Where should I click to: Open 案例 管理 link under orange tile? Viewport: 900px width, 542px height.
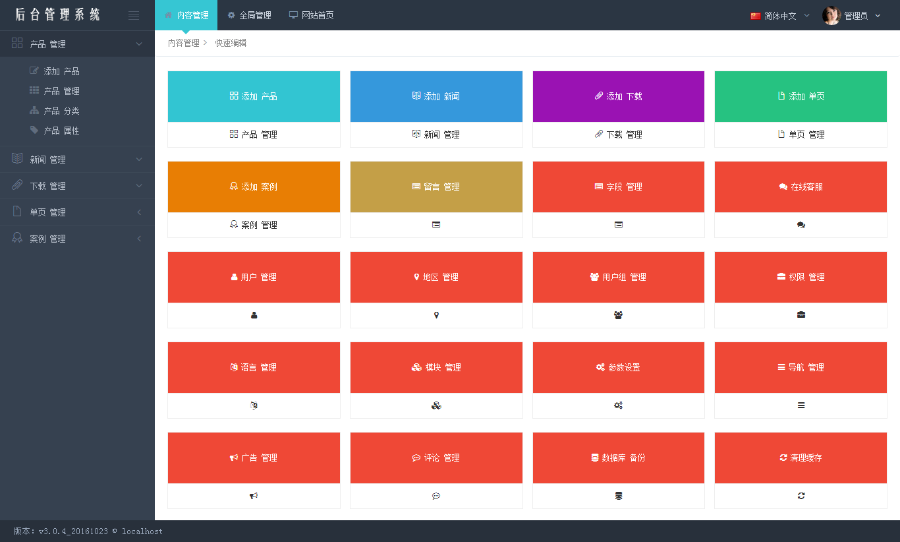click(254, 224)
